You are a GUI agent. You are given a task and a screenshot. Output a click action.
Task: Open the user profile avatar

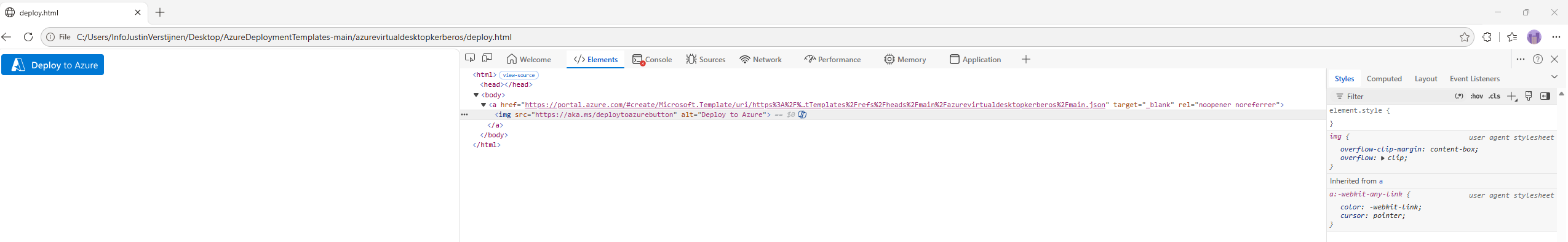point(1534,37)
